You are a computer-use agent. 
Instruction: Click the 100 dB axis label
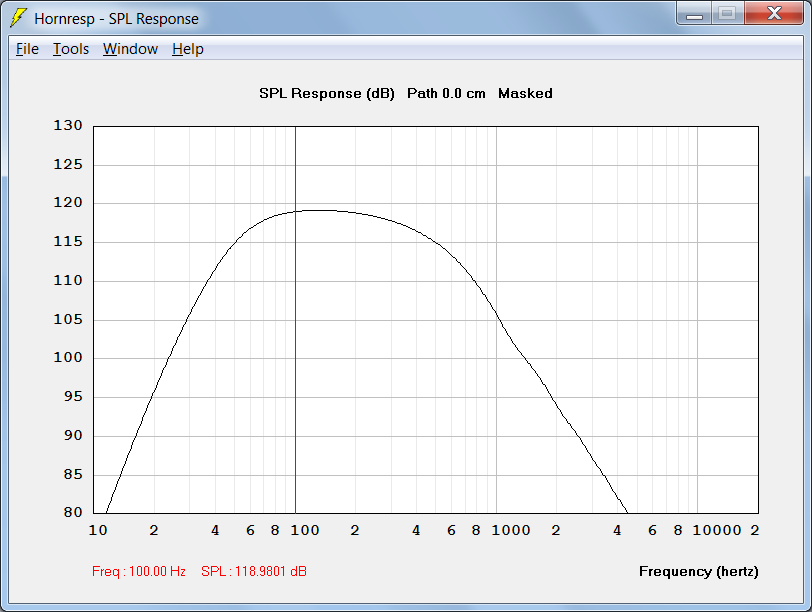point(68,357)
